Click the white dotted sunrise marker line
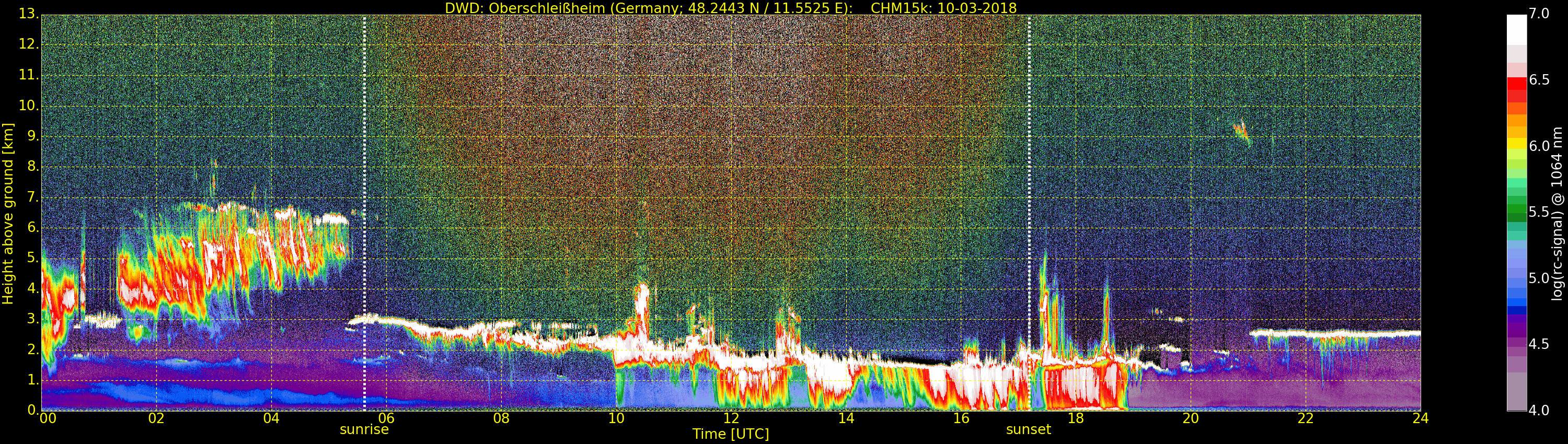Viewport: 1568px width, 444px height. click(x=365, y=213)
